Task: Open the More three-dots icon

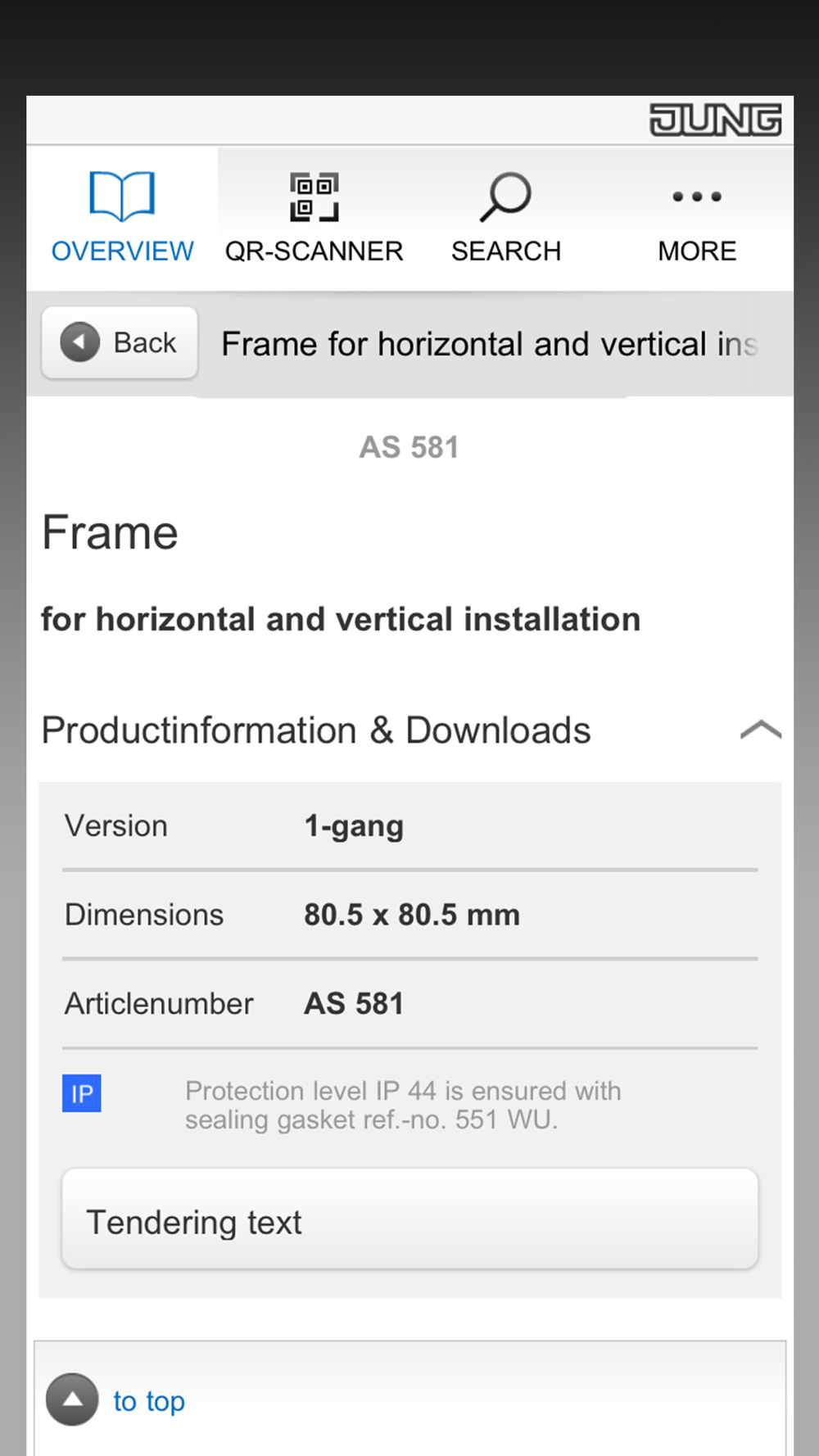Action: (697, 197)
